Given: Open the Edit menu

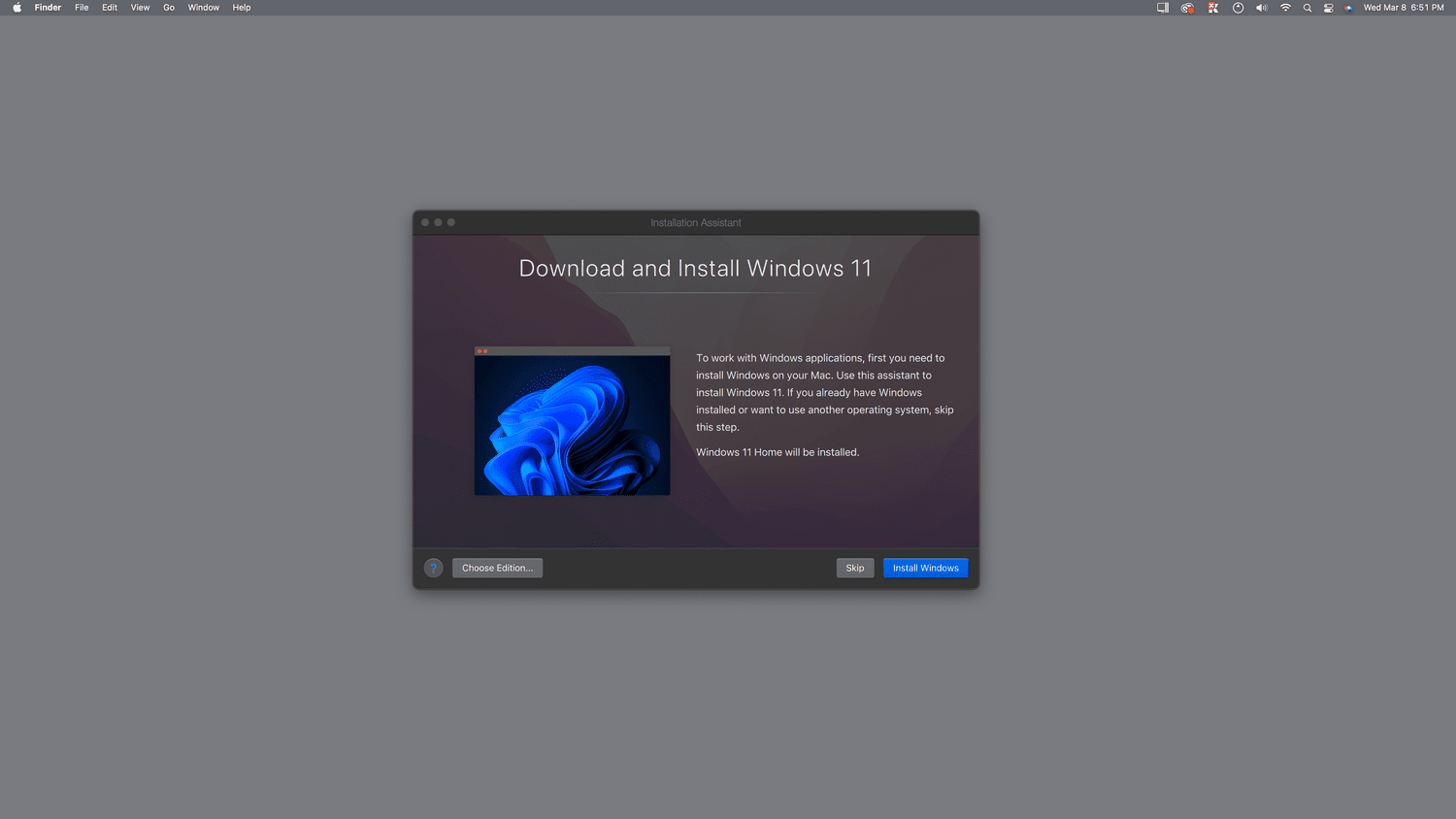Looking at the screenshot, I should (110, 8).
